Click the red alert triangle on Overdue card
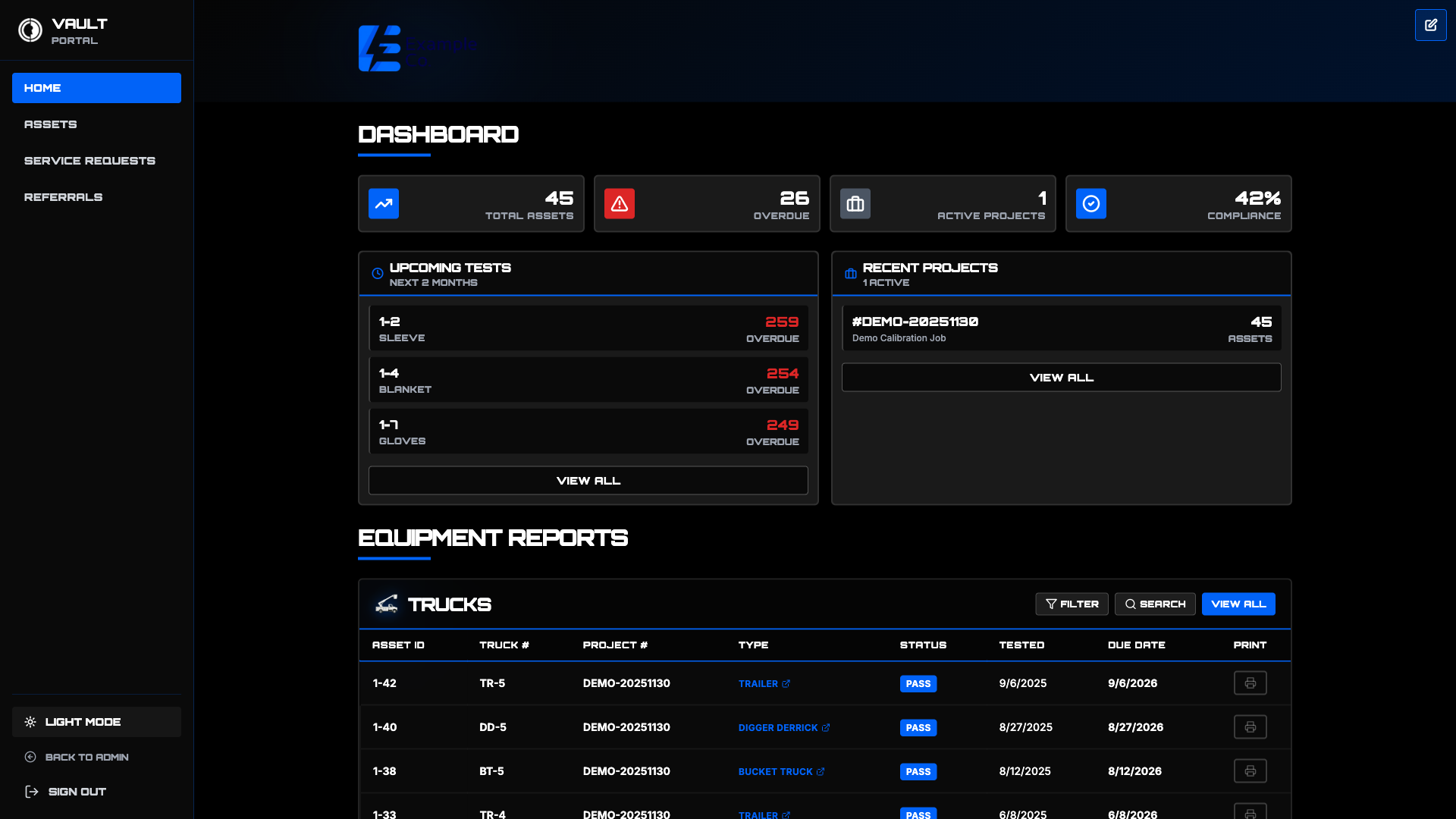Viewport: 1456px width, 819px height. click(x=620, y=203)
